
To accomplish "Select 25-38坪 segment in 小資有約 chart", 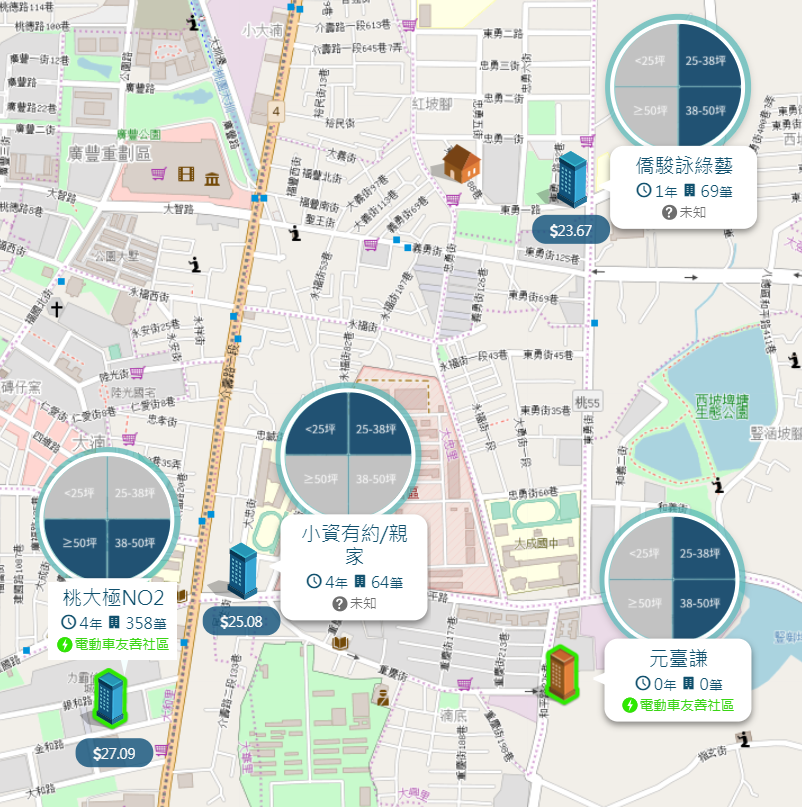I will pos(380,424).
